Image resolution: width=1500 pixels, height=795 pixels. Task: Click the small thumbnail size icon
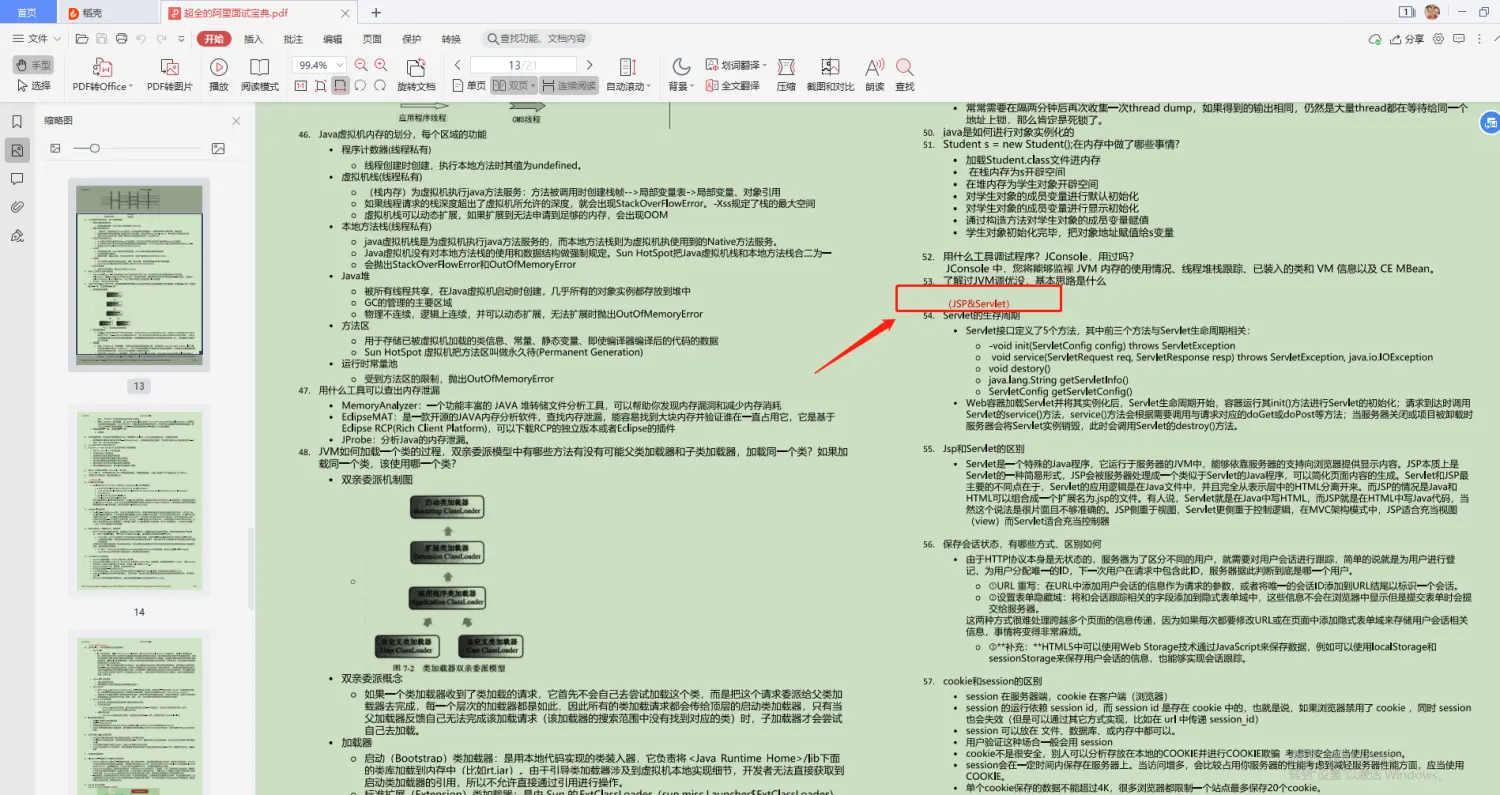55,148
